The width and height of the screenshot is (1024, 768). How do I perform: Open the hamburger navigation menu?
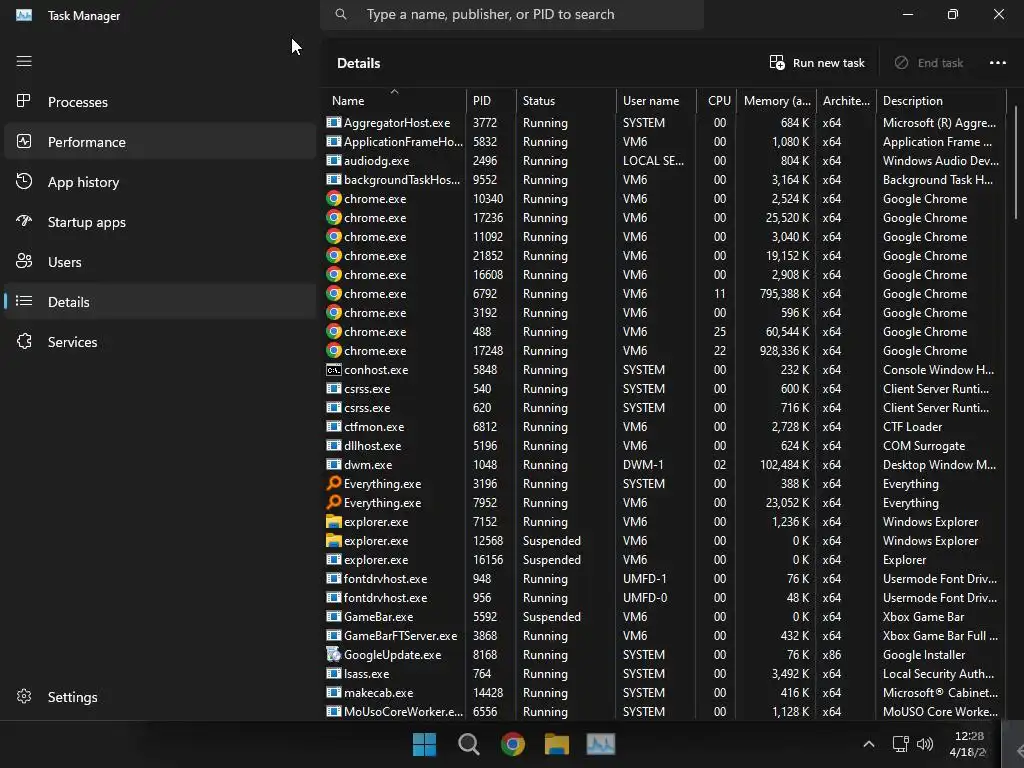click(24, 61)
